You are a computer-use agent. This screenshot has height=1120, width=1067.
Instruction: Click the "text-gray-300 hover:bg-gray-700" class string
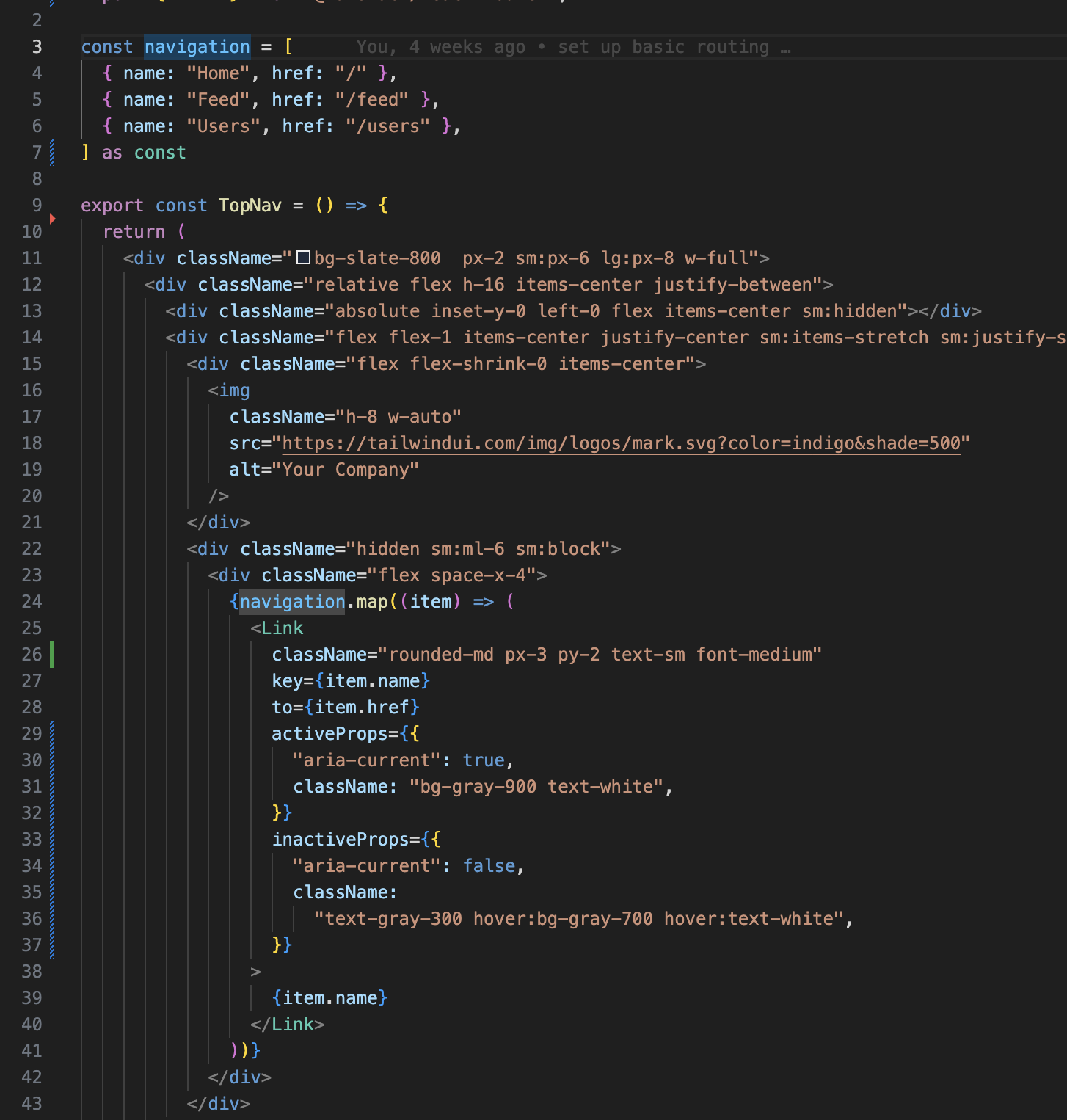[579, 919]
